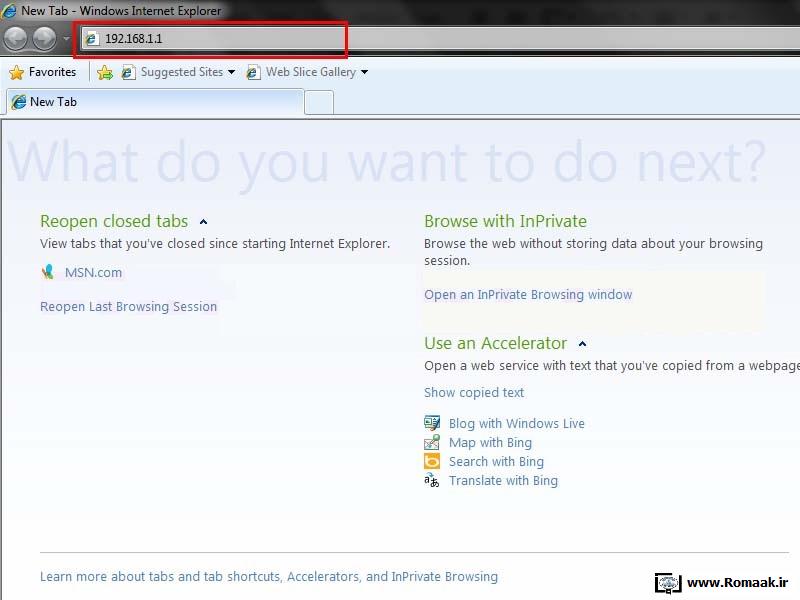This screenshot has height=600, width=800.
Task: Click the Browse with InPrivate heading
Action: tap(506, 221)
